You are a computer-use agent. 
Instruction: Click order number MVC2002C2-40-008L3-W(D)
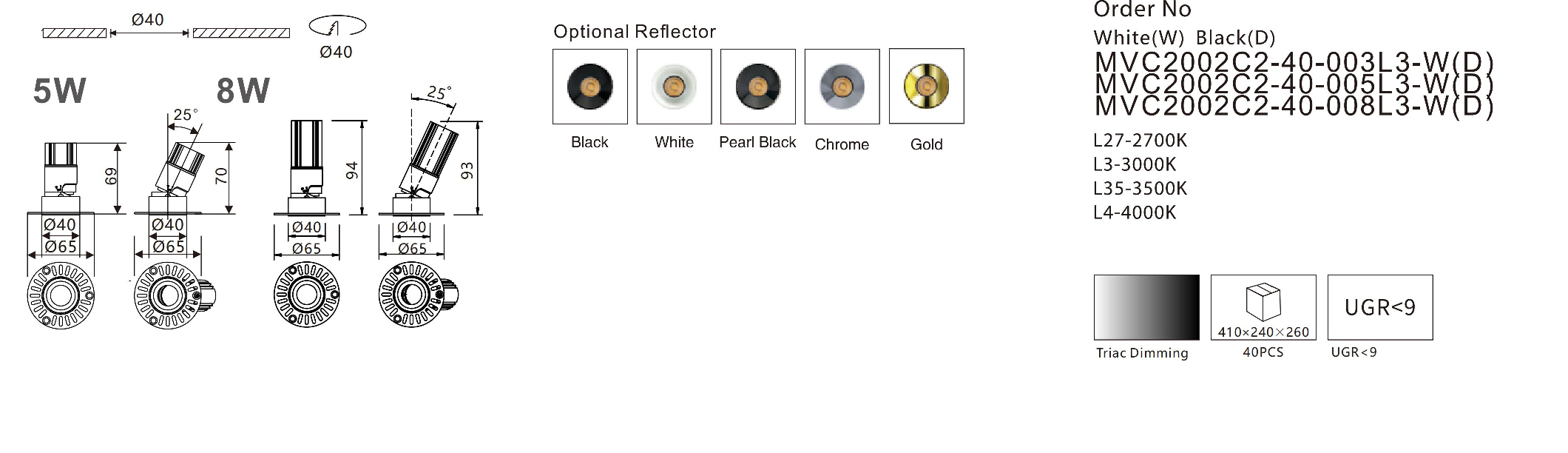coord(1294,106)
